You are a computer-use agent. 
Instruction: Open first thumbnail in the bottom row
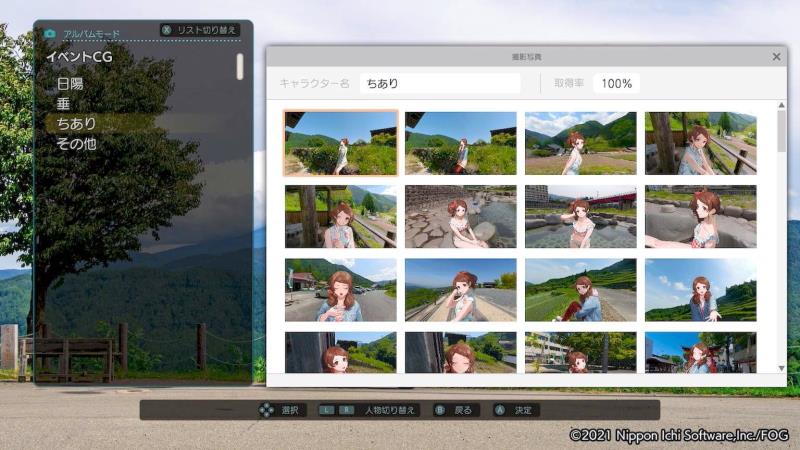341,353
